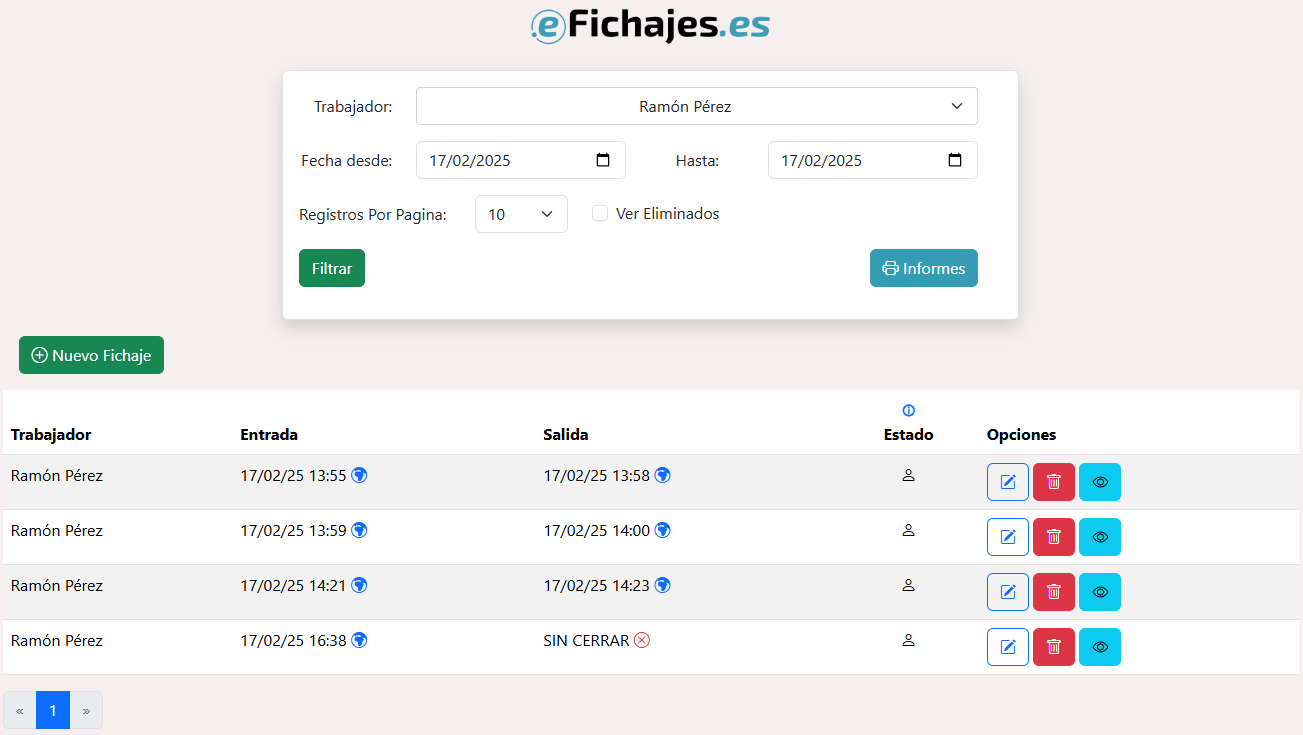Image resolution: width=1303 pixels, height=735 pixels.
Task: Enable the Ver Eliminados checkbox
Action: tap(600, 213)
